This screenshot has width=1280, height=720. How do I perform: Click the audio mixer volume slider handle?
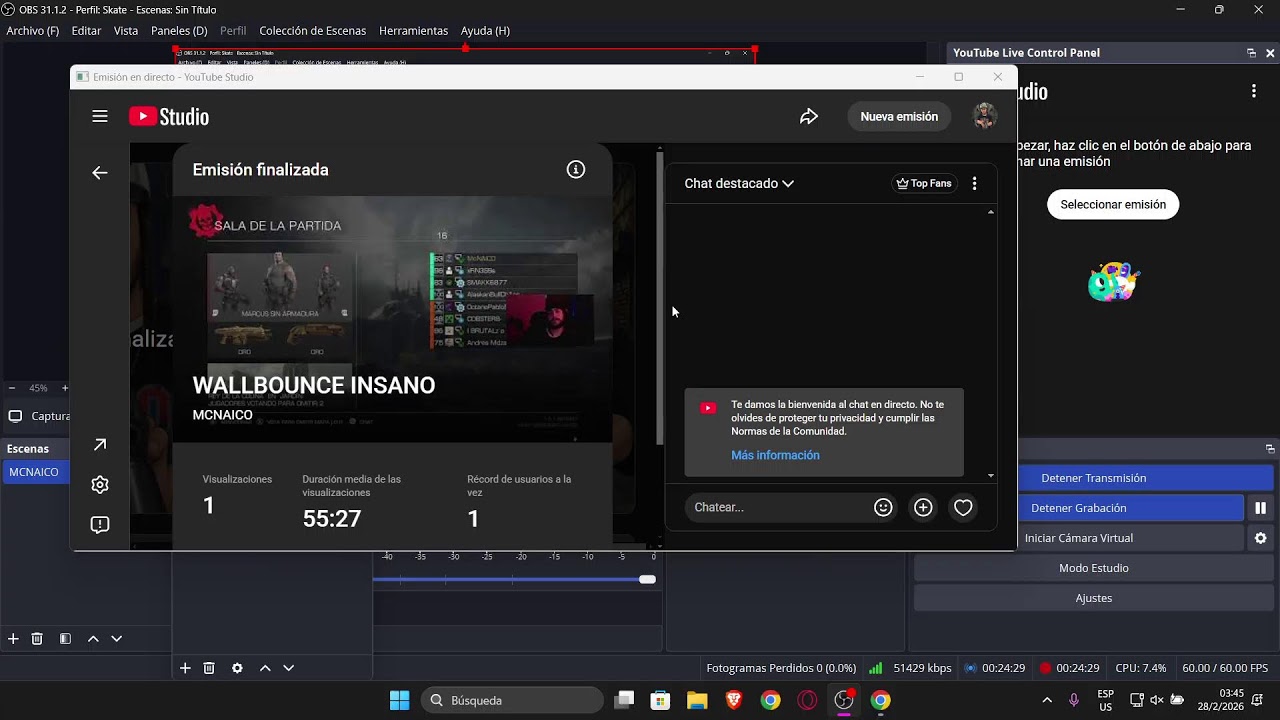pyautogui.click(x=648, y=580)
